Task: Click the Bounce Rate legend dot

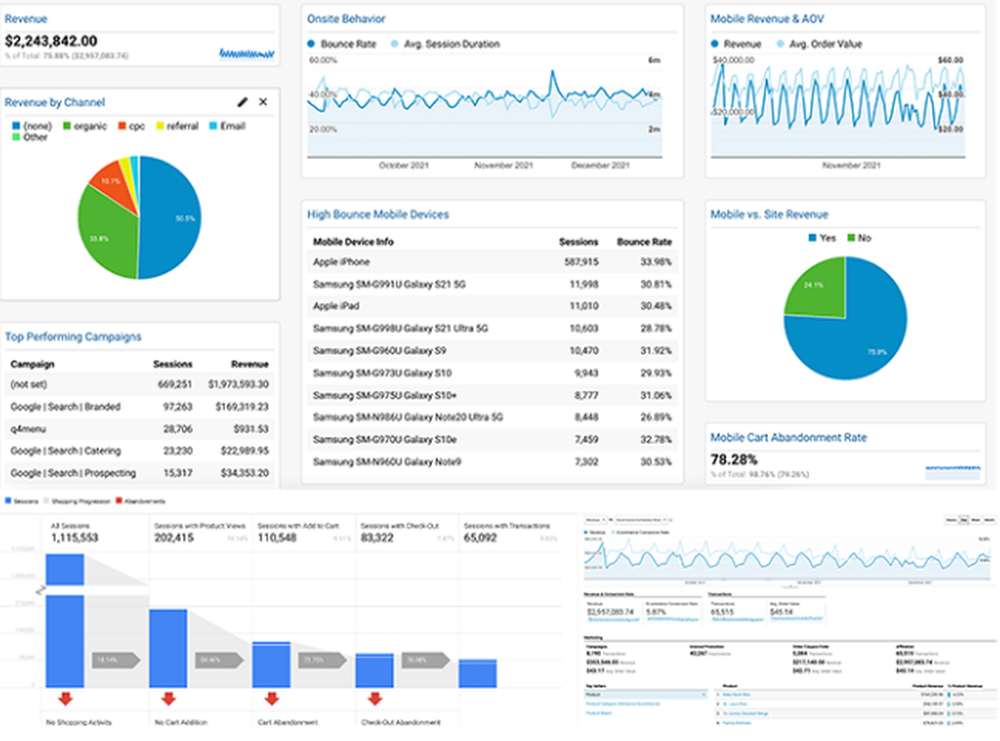Action: coord(311,44)
